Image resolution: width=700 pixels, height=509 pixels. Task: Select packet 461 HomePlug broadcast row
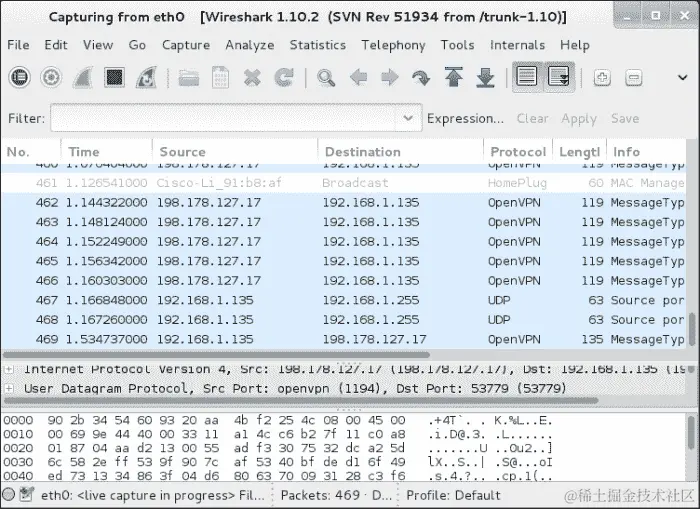(x=343, y=183)
